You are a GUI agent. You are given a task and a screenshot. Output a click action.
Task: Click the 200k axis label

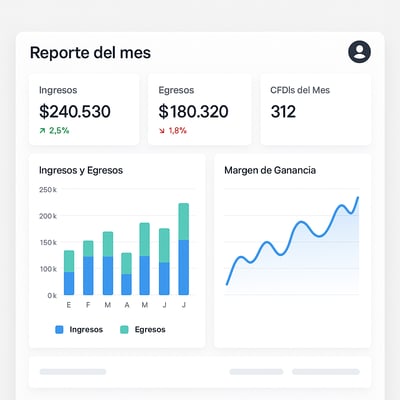pos(48,216)
